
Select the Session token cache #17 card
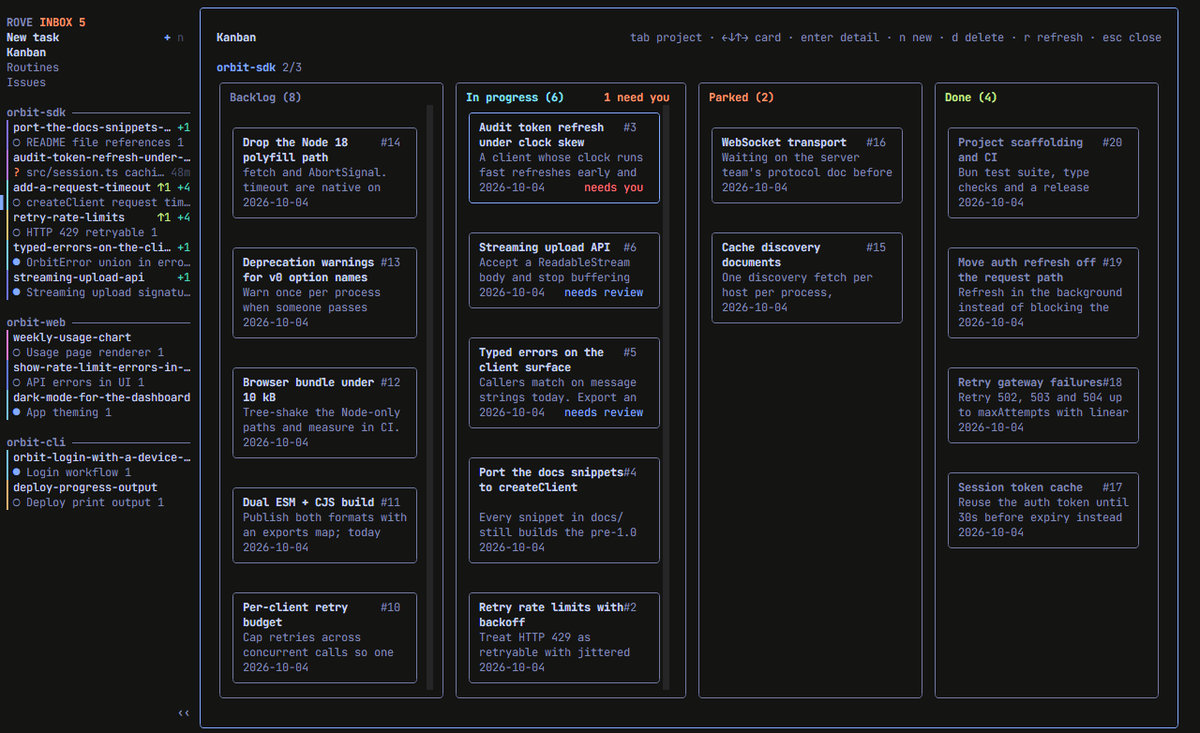pos(1043,510)
